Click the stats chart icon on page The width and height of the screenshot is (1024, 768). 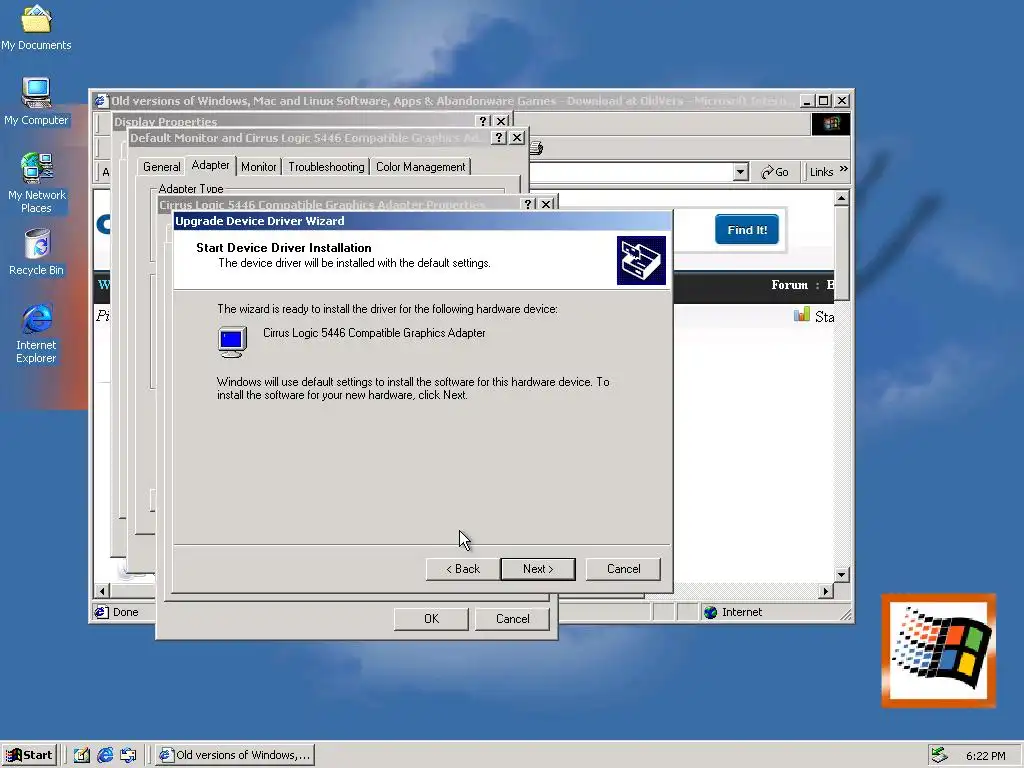point(802,315)
